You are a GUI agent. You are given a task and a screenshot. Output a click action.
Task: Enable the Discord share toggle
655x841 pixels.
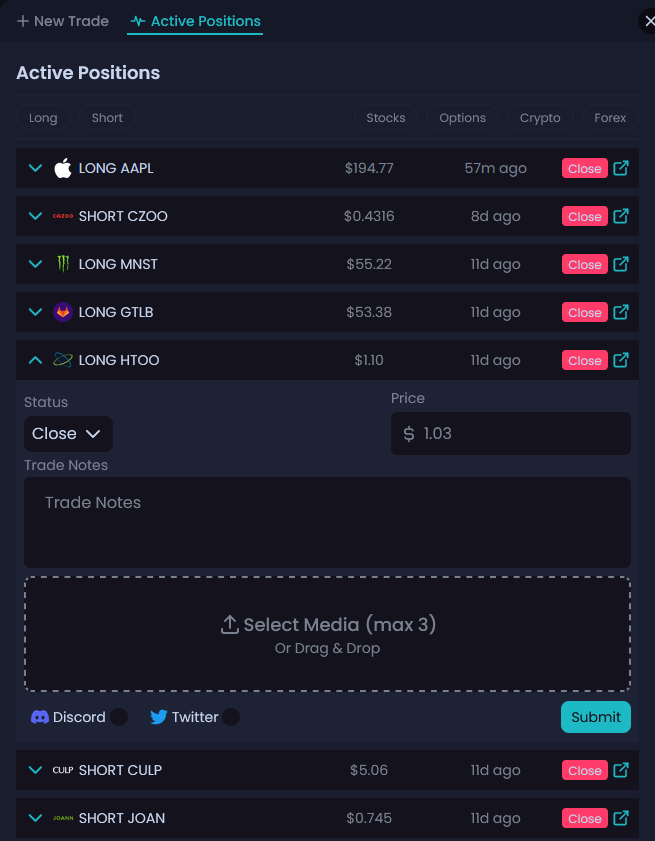click(x=119, y=717)
